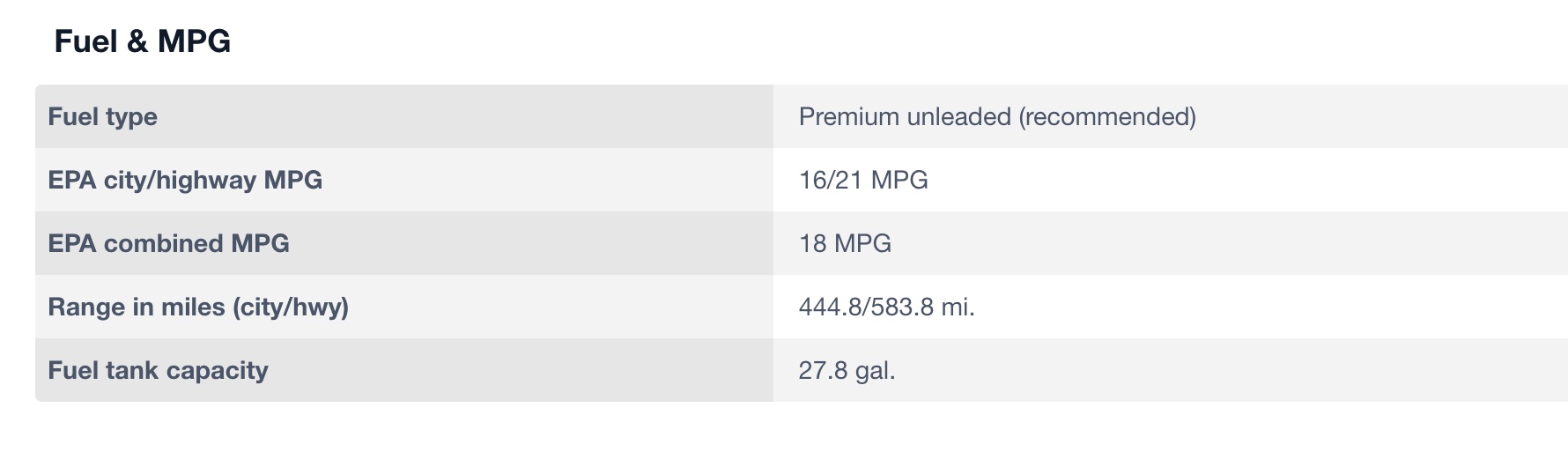1568x474 pixels.
Task: Click the "gal." unit text
Action: (x=875, y=370)
